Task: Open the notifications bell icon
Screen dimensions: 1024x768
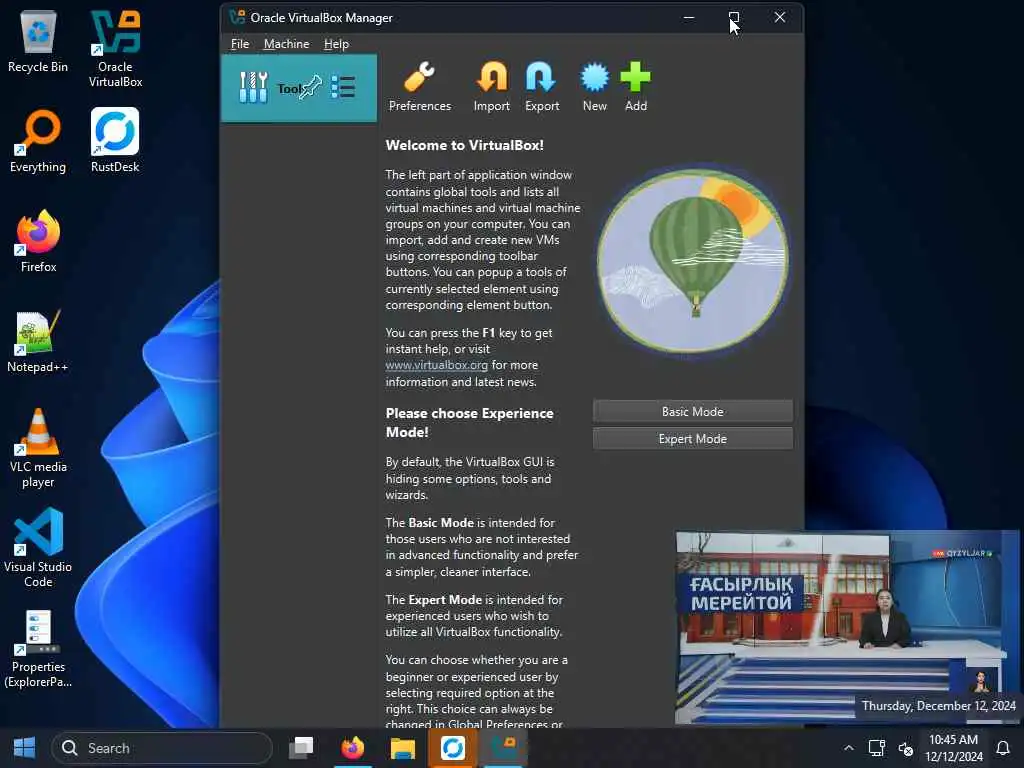Action: 1003,748
